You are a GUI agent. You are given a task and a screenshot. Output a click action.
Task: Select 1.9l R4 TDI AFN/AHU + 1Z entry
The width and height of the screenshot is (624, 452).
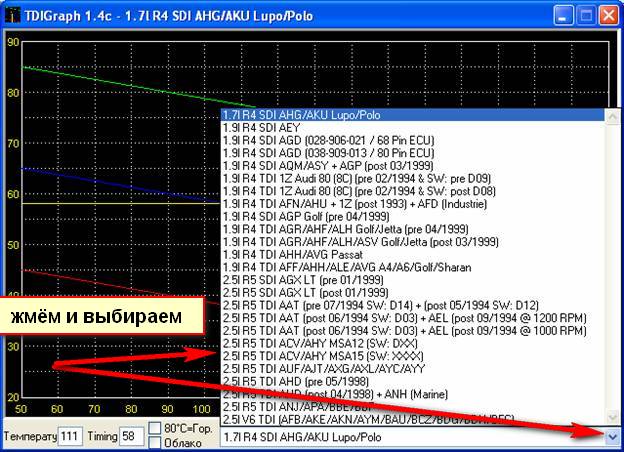(x=412, y=204)
